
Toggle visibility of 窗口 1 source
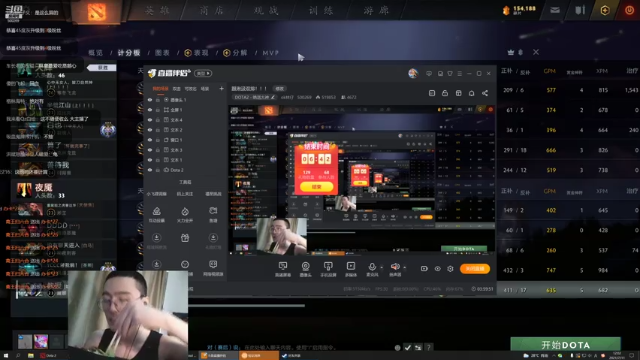150,140
